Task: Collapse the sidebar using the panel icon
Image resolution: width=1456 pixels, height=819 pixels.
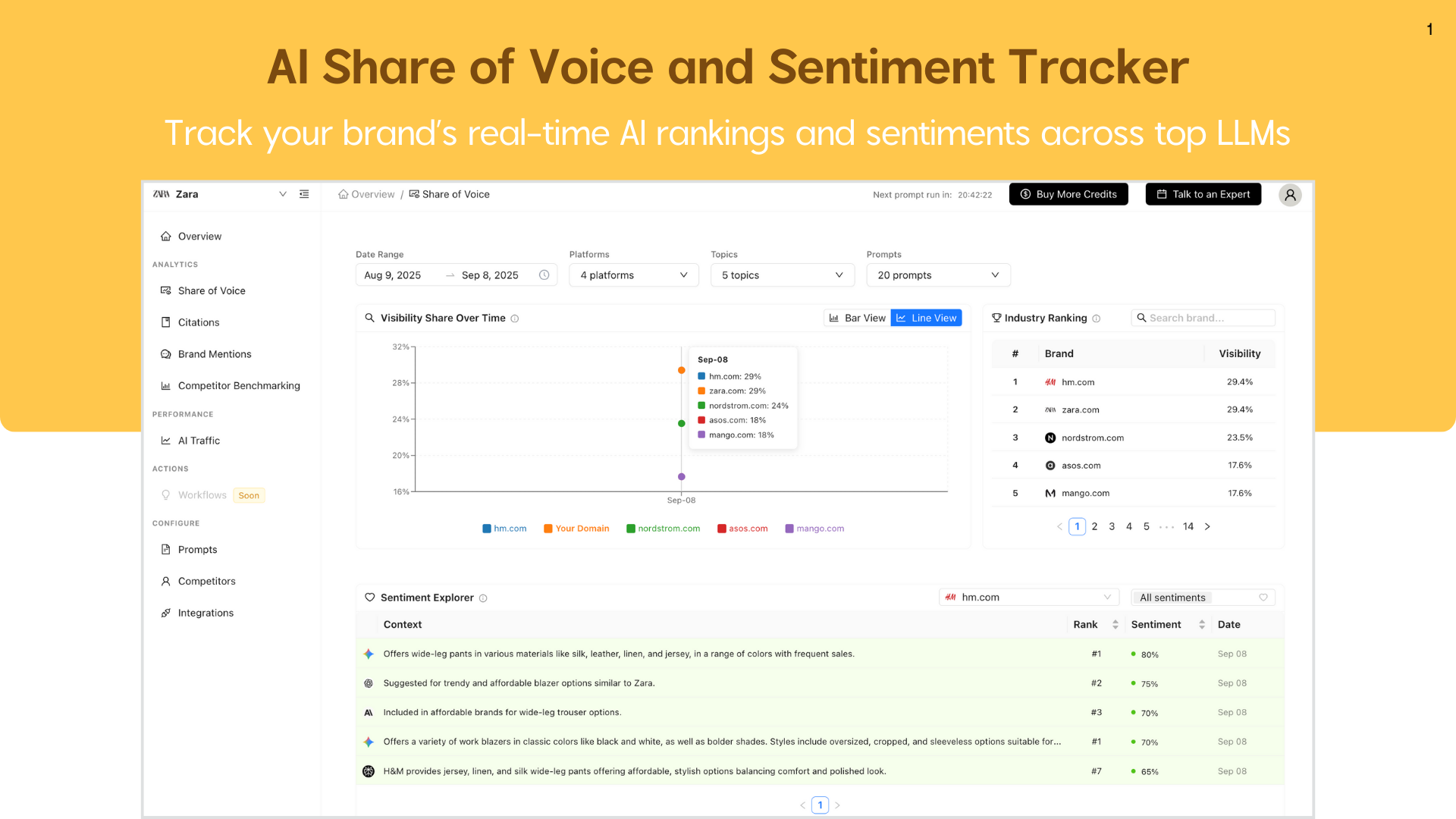Action: (304, 194)
